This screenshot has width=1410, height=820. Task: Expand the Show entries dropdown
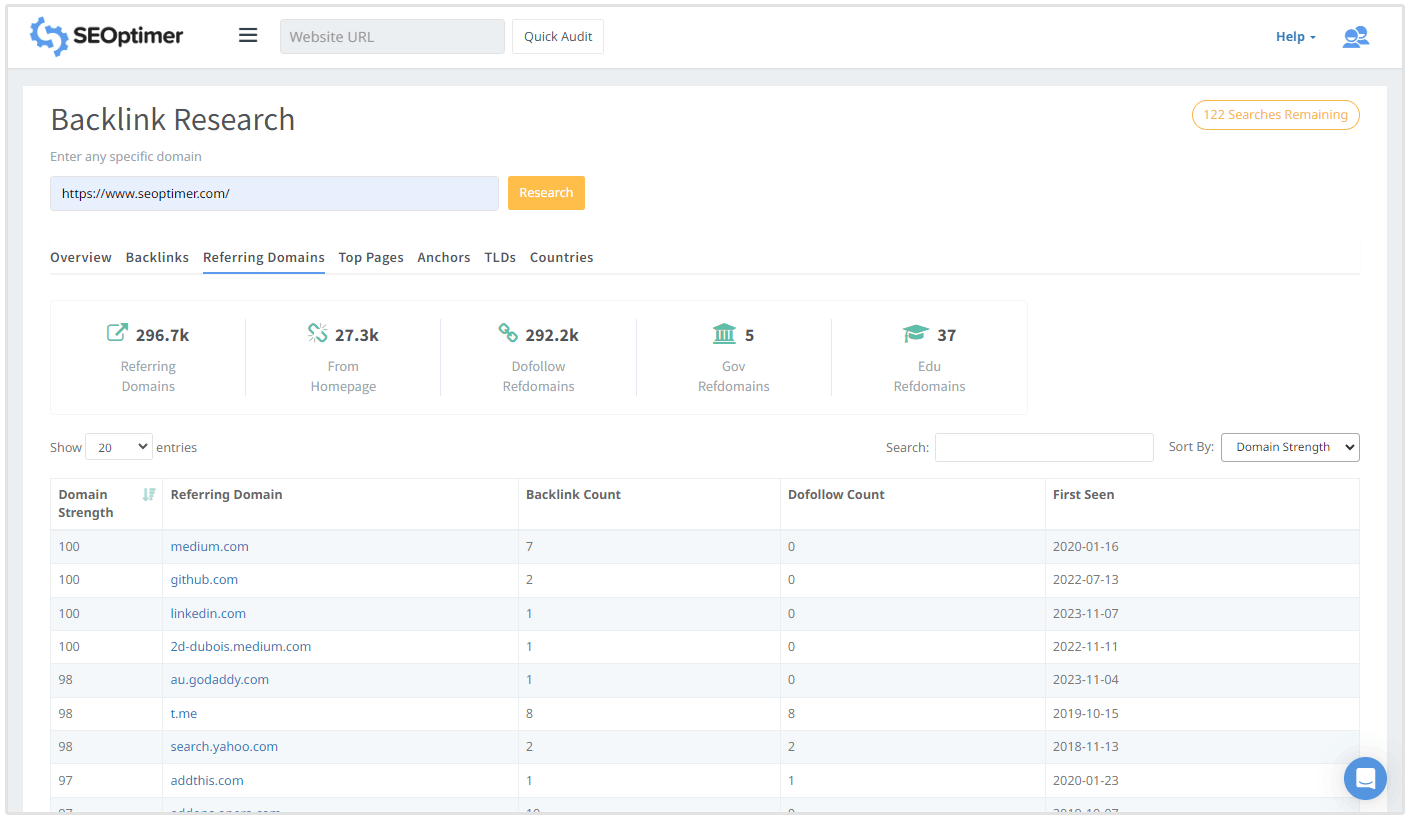tap(119, 447)
